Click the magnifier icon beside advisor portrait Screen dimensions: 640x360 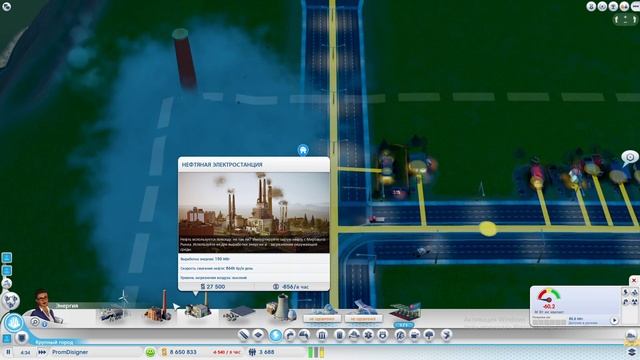point(35,322)
